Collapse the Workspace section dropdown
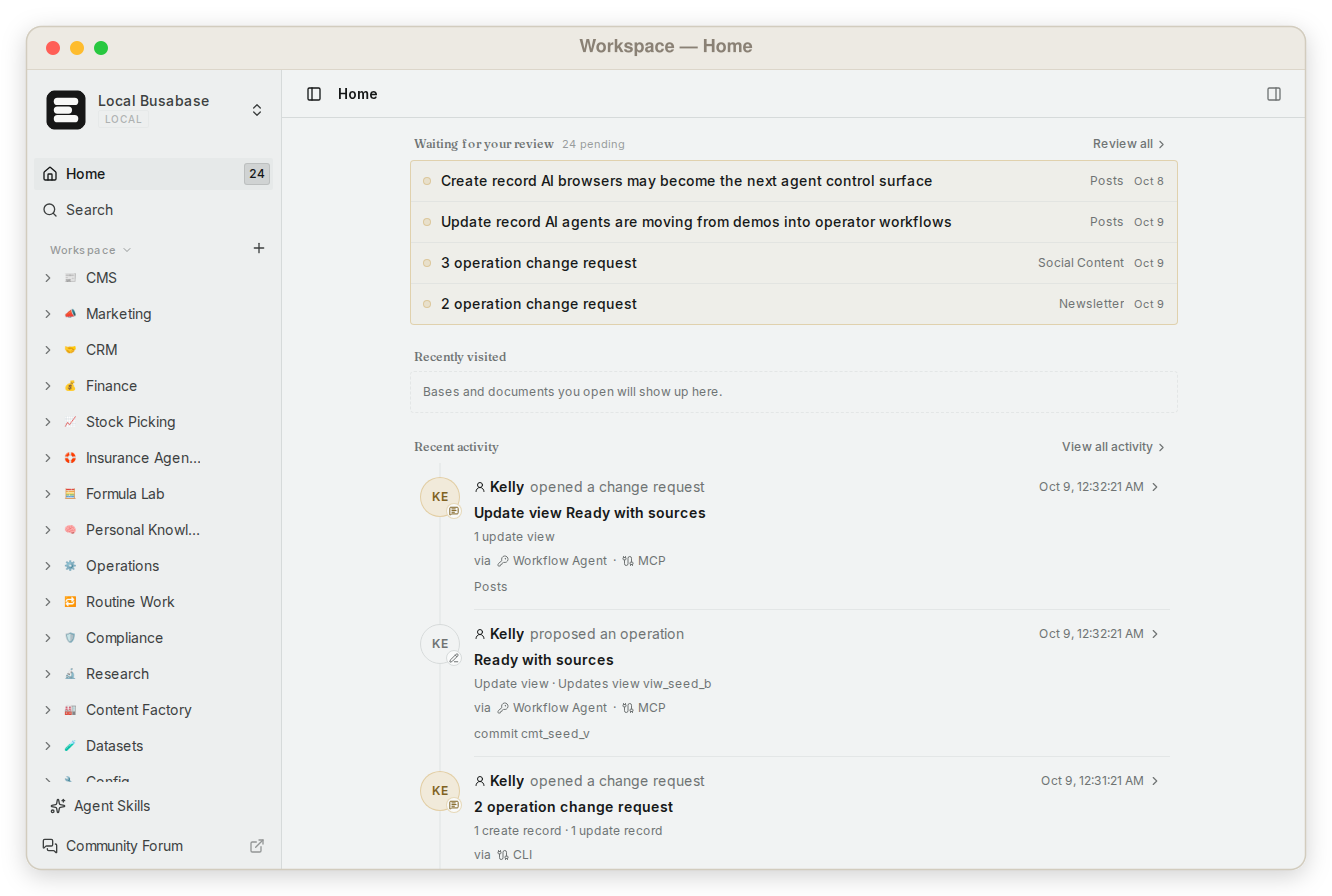The width and height of the screenshot is (1332, 896). pos(91,250)
